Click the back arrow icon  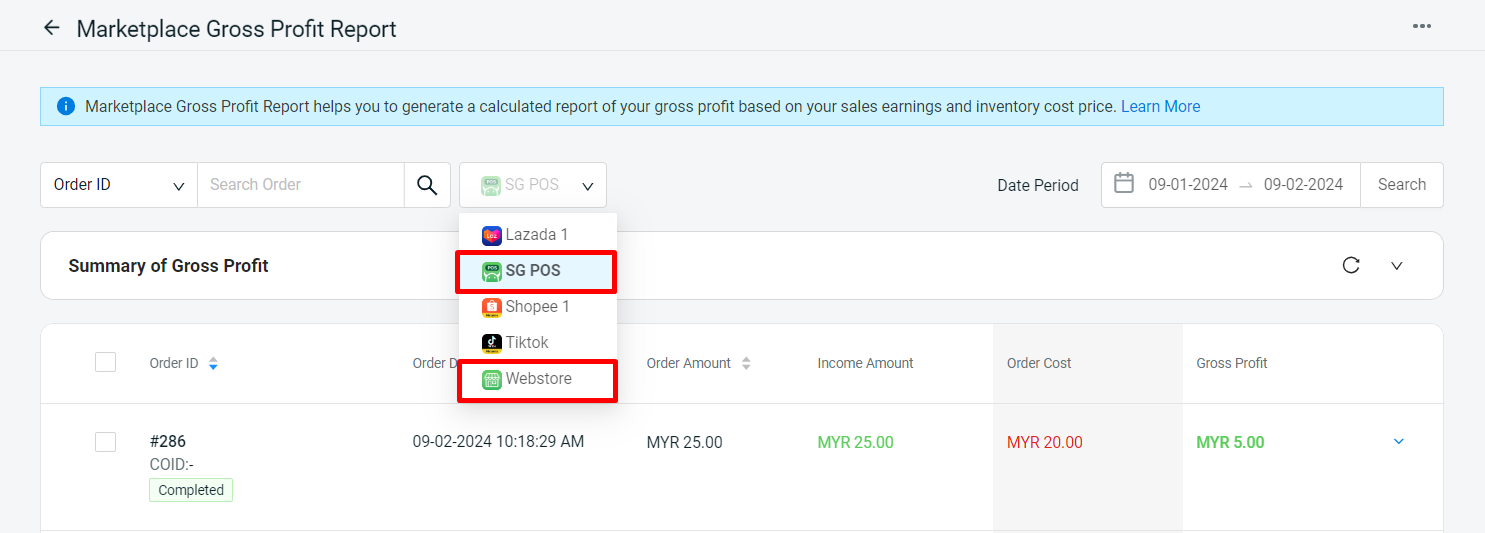(x=52, y=28)
